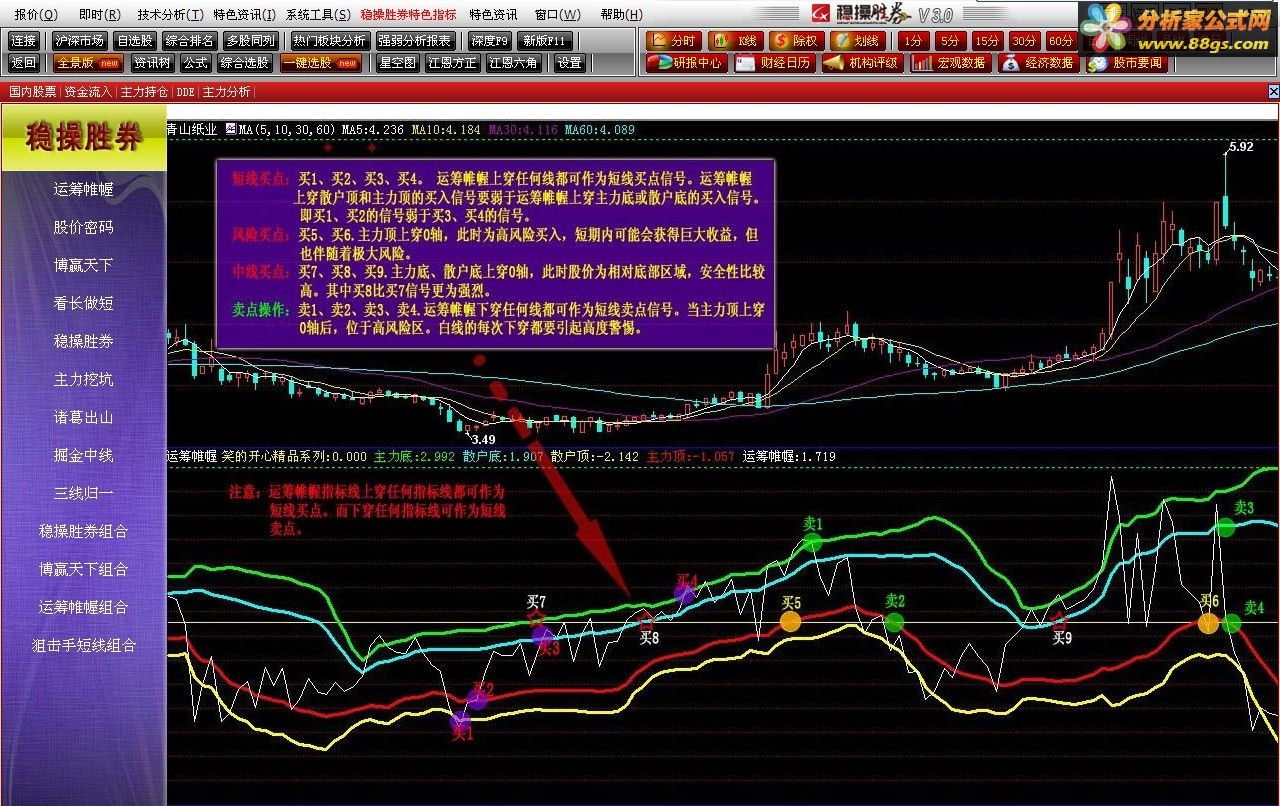Select the 1分 one-minute period
1280x806 pixels.
pyautogui.click(x=912, y=41)
